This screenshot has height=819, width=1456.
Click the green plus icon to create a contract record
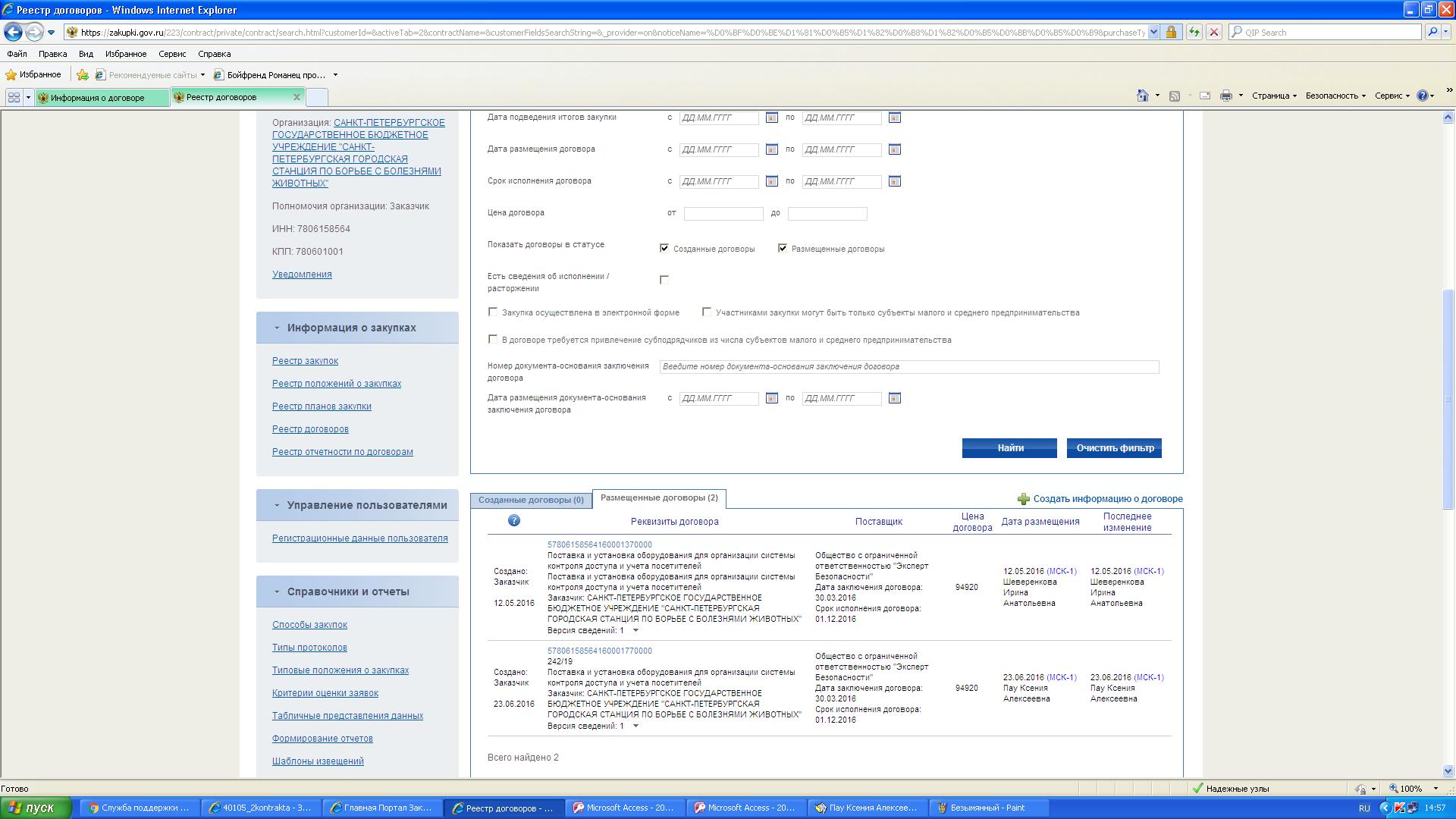[1023, 499]
